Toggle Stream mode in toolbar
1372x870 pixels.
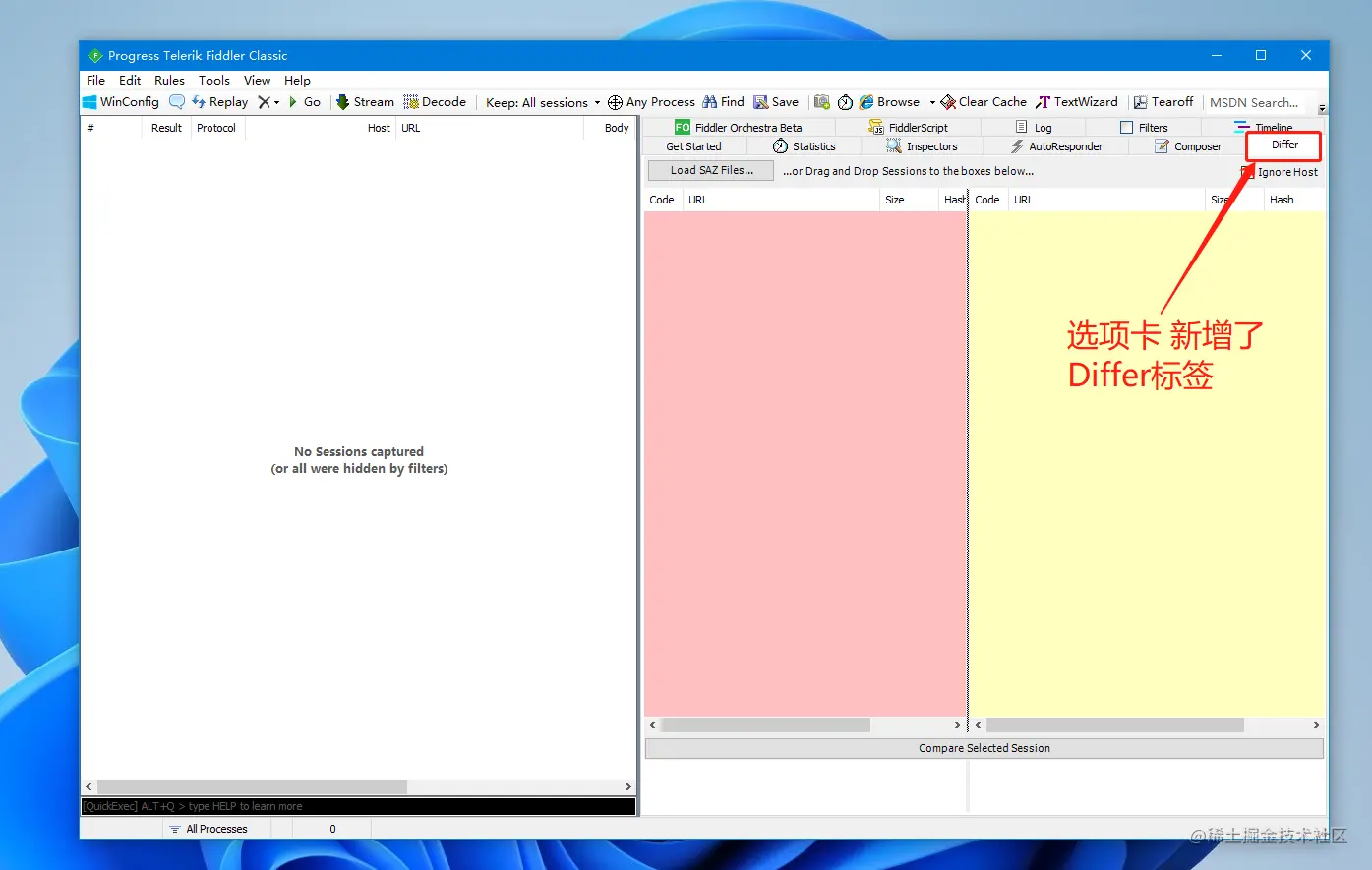(365, 102)
